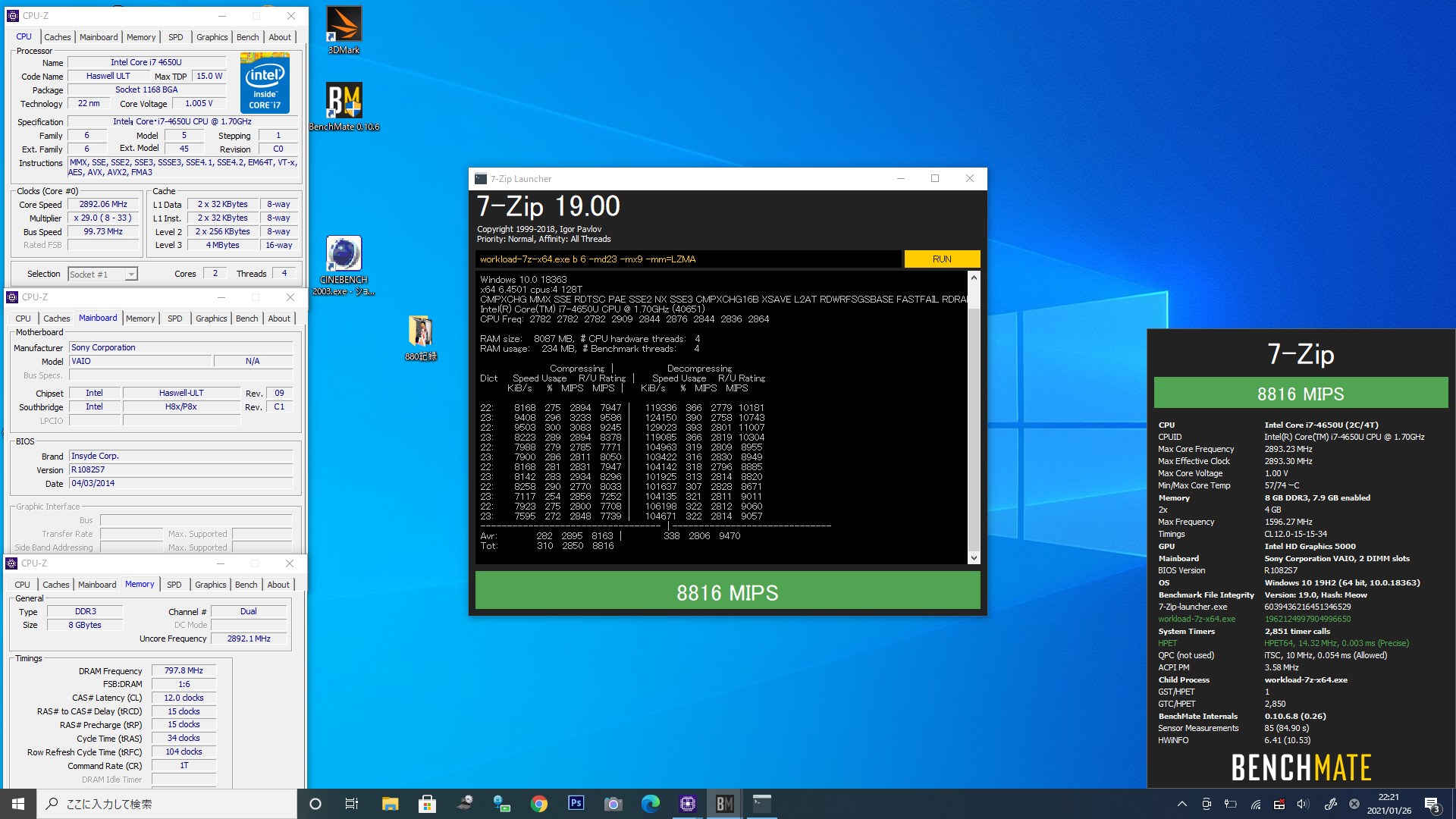This screenshot has height=819, width=1456.
Task: Open the CINEBENCH 2003 desktop shortcut
Action: [344, 265]
